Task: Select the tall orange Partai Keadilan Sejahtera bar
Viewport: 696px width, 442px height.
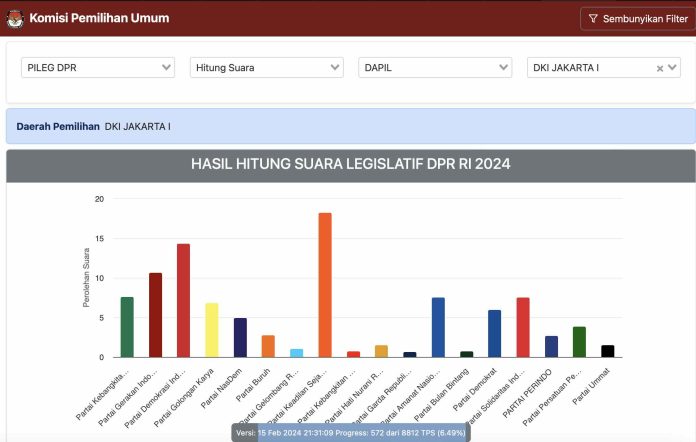Action: click(x=325, y=285)
